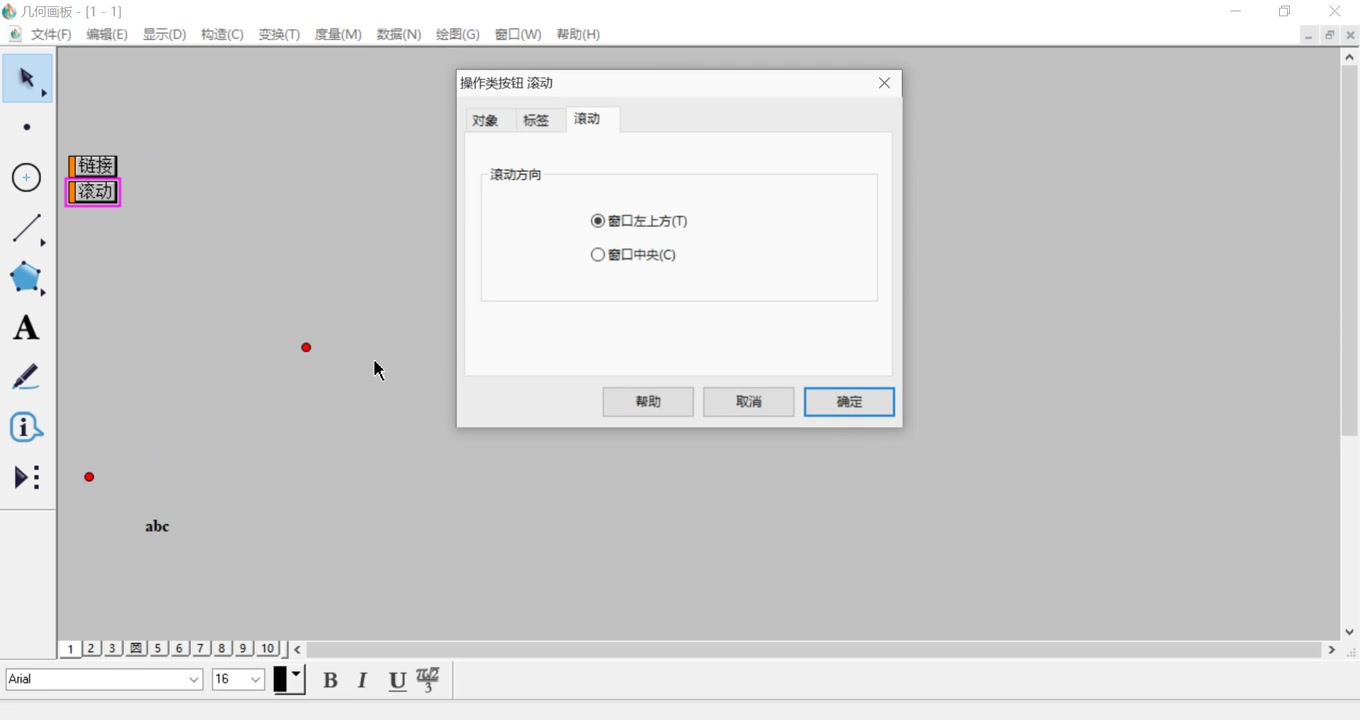Screen dimensions: 1360x720
Task: Select the 窗口中央 radio button
Action: click(597, 254)
